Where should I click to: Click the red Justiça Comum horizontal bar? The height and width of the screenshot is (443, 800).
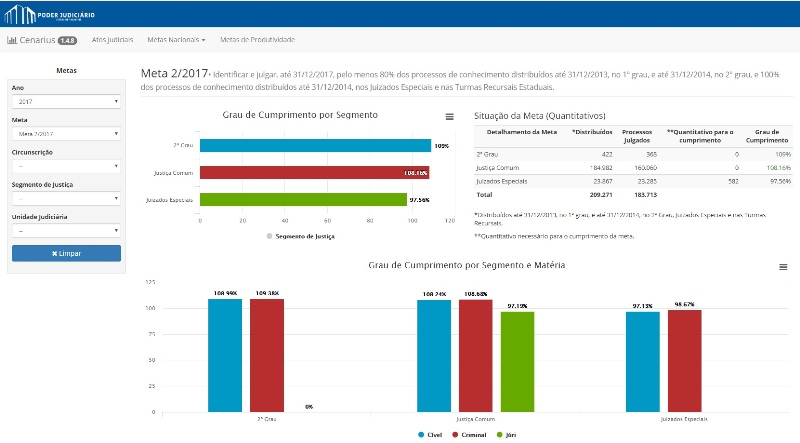click(x=314, y=172)
